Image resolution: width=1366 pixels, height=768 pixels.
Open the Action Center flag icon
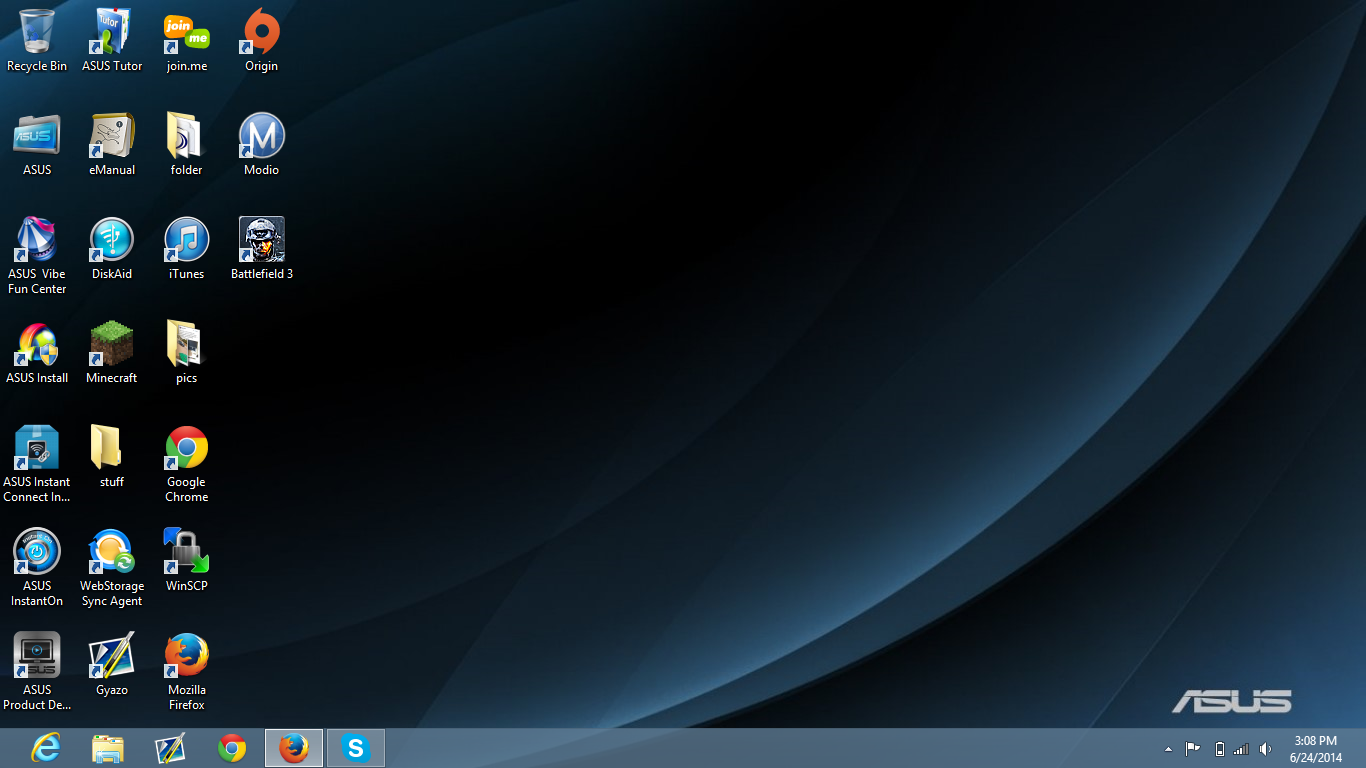point(1193,749)
